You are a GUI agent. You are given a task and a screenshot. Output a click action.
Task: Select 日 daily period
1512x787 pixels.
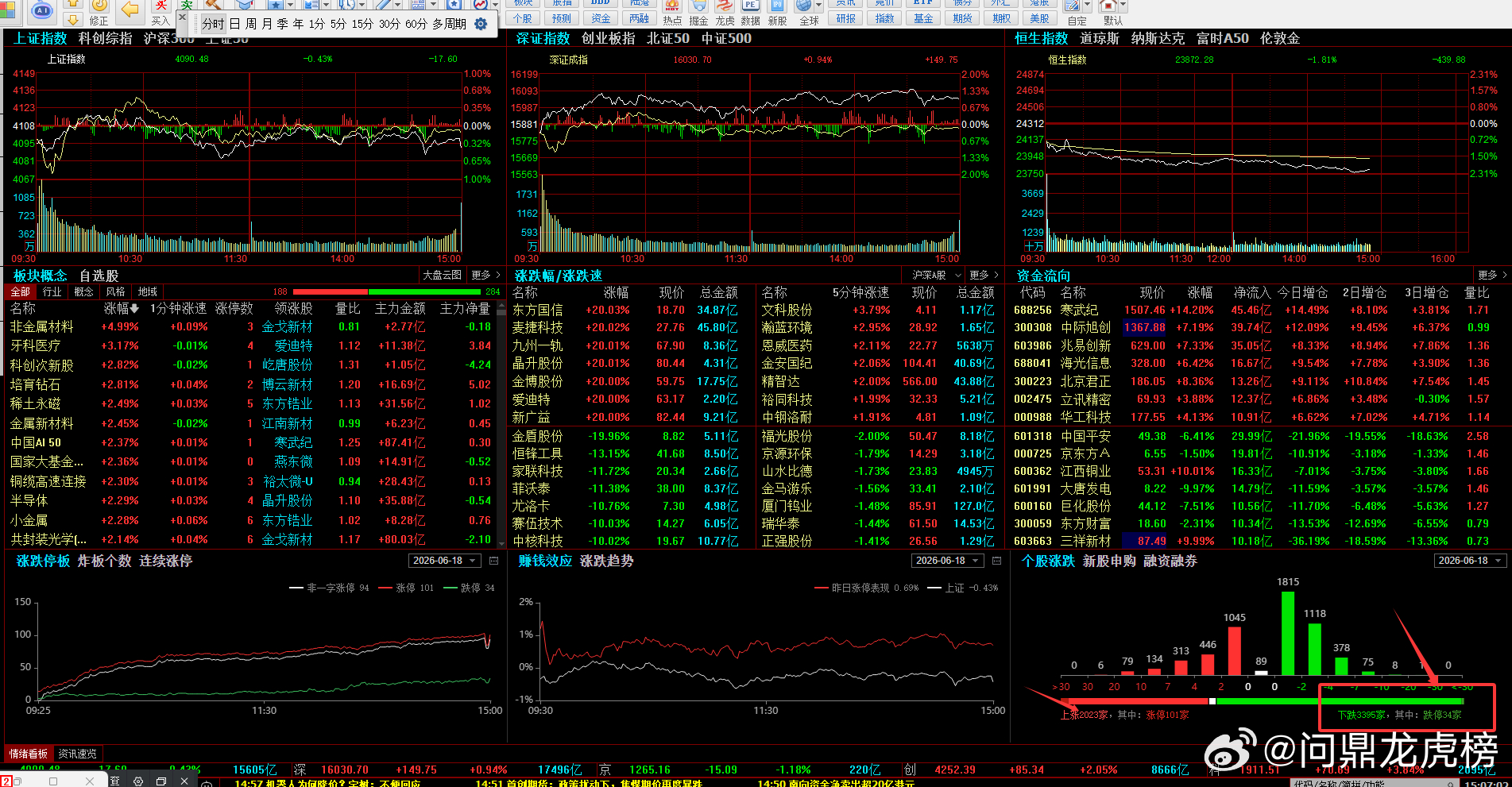[x=235, y=24]
